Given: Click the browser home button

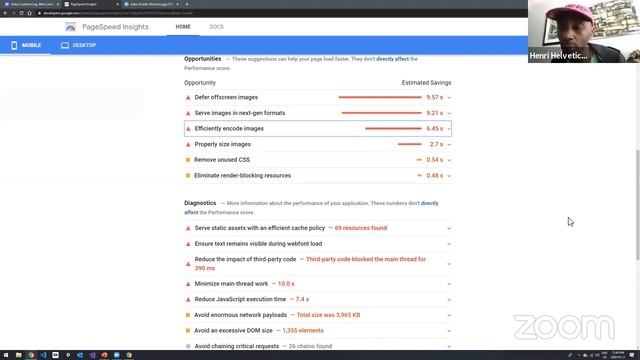Looking at the screenshot, I should click(x=29, y=13).
